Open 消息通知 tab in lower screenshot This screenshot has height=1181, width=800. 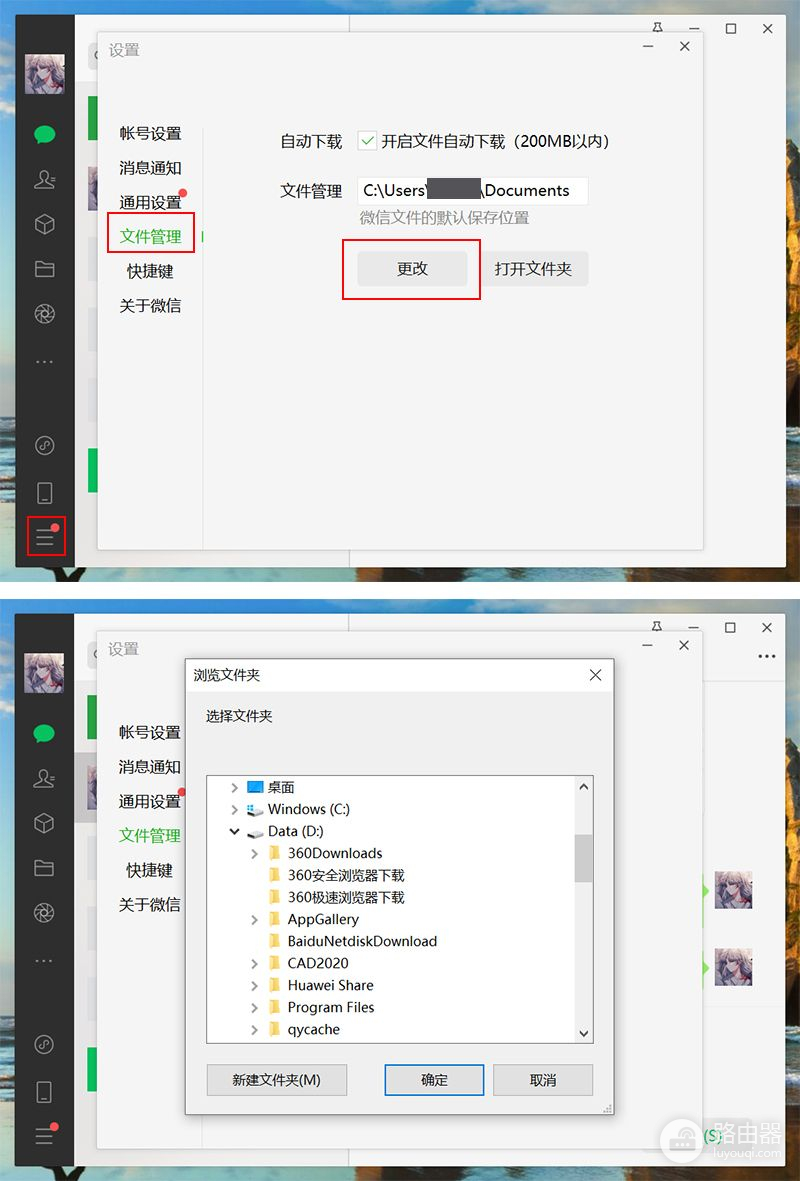click(x=150, y=767)
